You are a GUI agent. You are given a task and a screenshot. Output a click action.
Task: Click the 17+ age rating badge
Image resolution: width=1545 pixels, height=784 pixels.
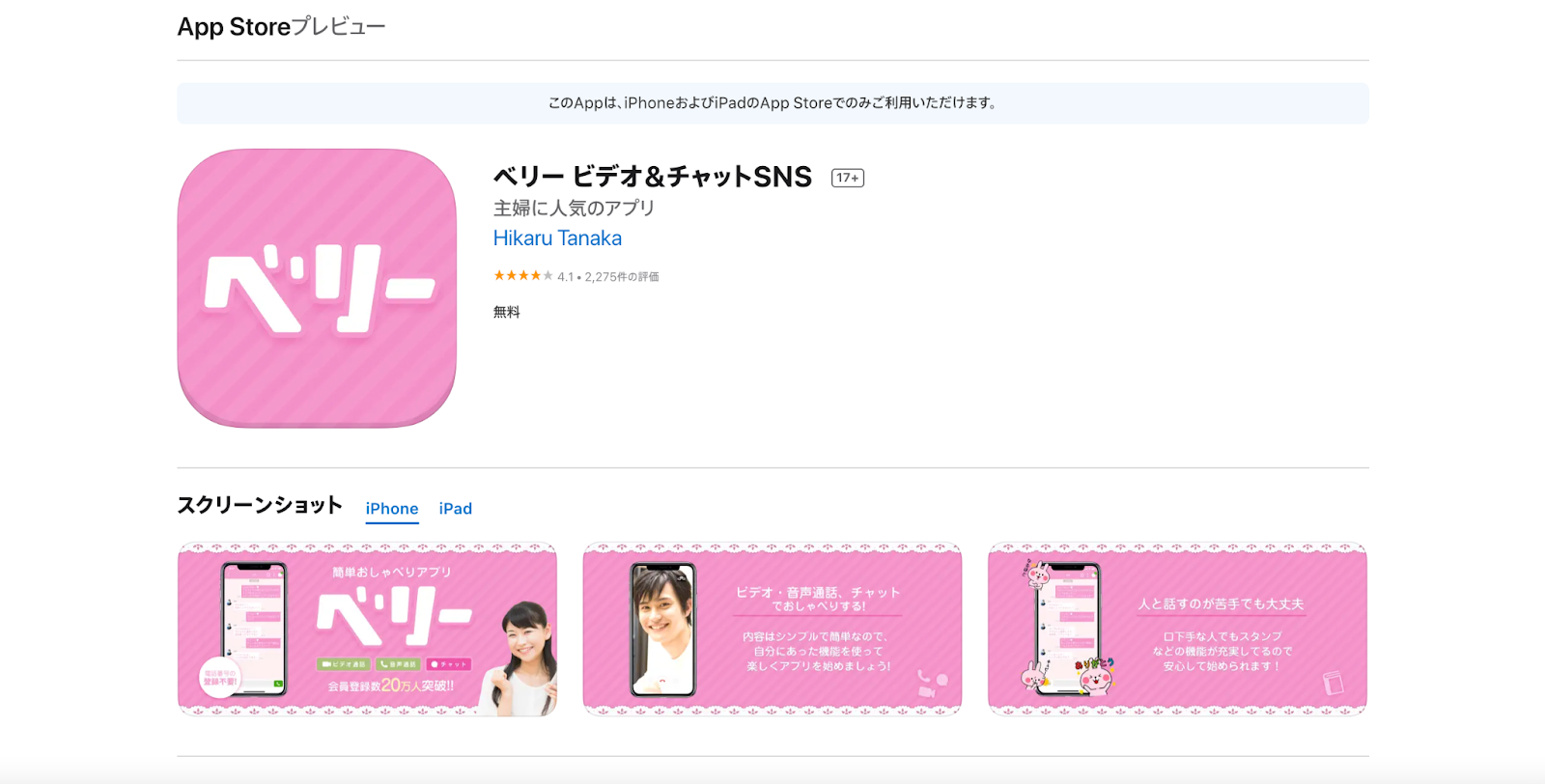tap(848, 178)
